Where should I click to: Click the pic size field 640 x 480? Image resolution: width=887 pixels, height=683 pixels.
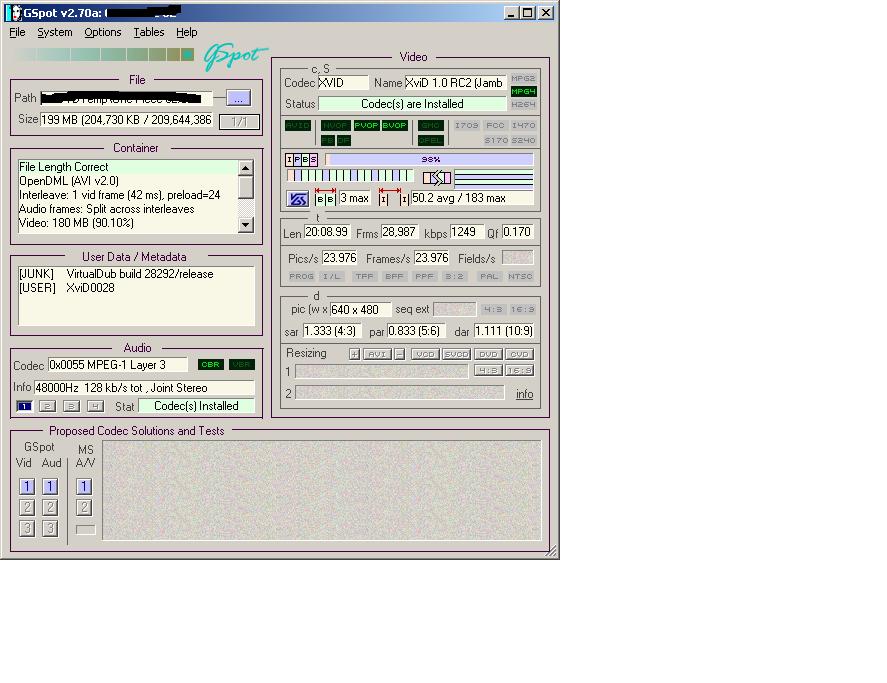(x=360, y=310)
